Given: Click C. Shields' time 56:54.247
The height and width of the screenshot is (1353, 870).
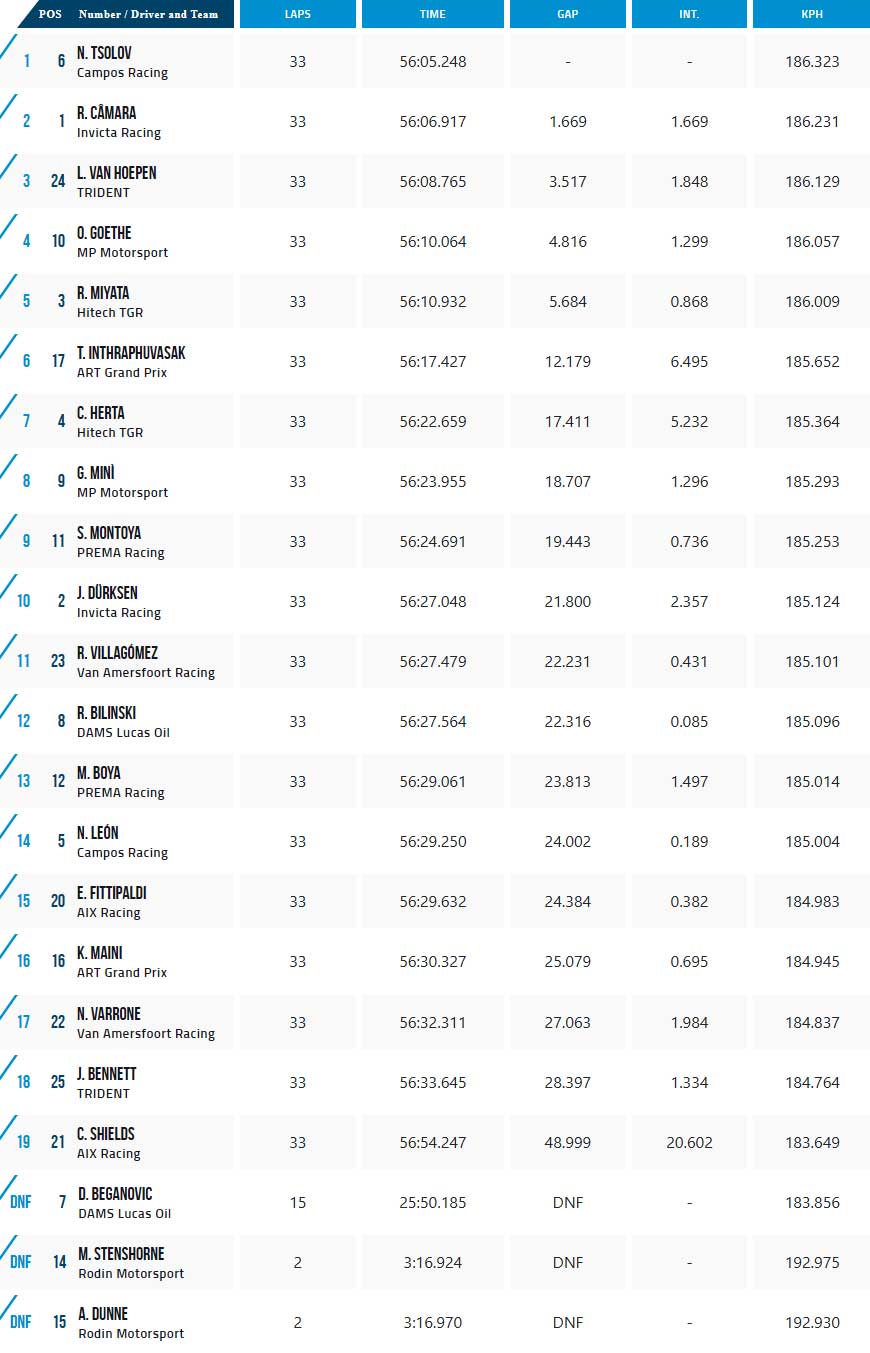Looking at the screenshot, I should [x=433, y=1142].
